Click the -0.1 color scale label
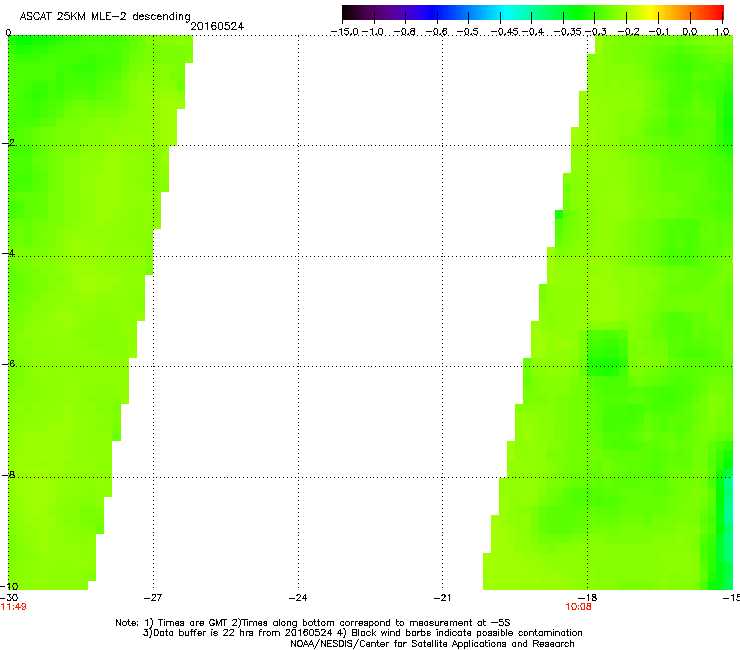The image size is (740, 650). (659, 32)
